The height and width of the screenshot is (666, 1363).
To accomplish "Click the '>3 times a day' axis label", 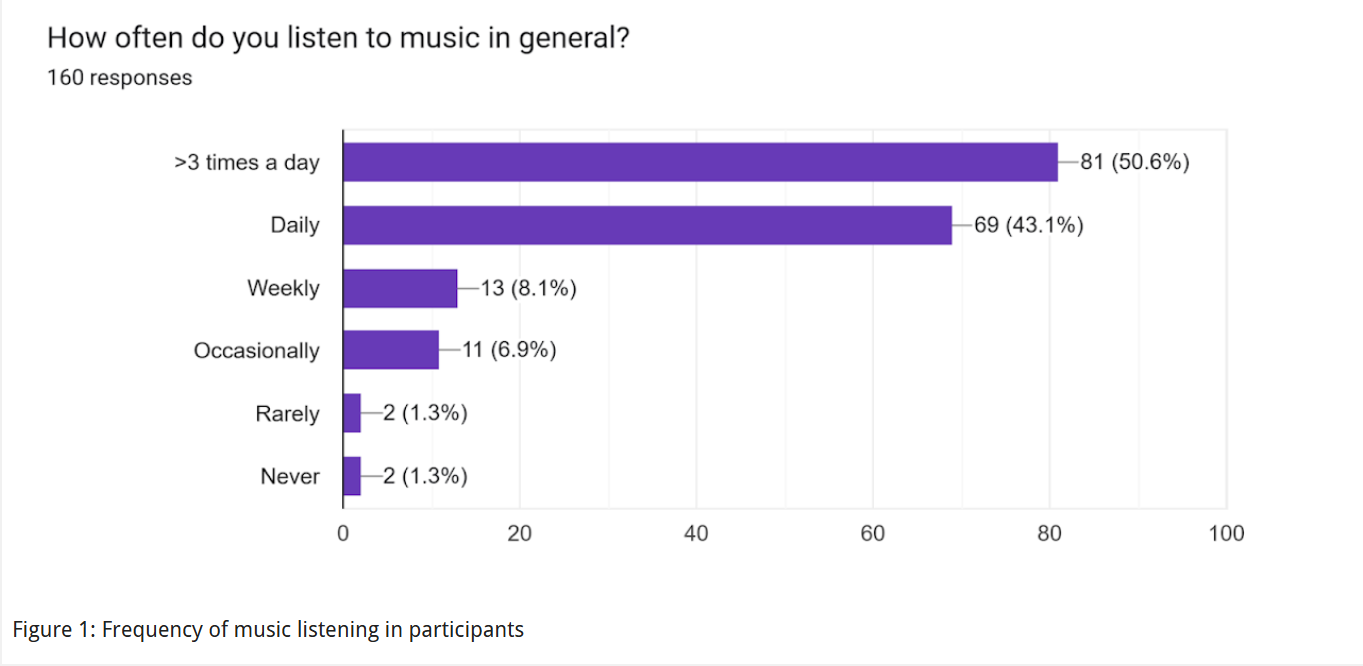I will click(x=247, y=162).
